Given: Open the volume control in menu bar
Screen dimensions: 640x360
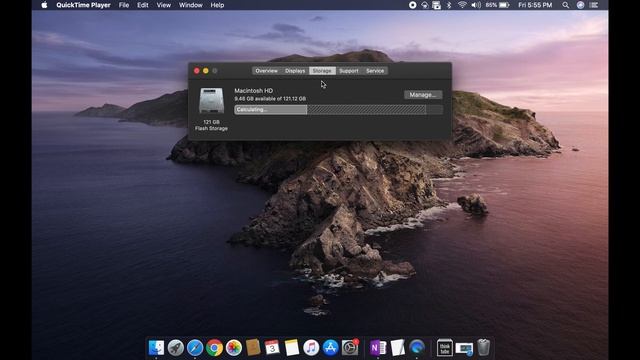Looking at the screenshot, I should coord(476,5).
